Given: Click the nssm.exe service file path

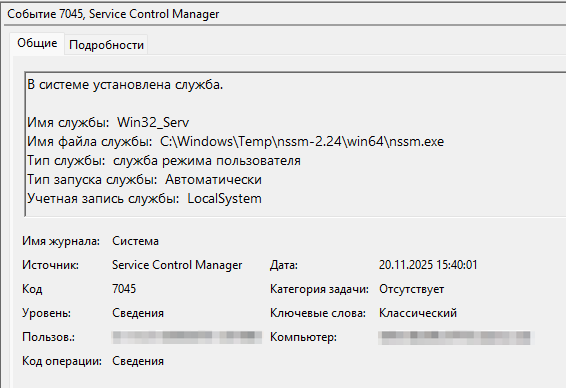Looking at the screenshot, I should tap(302, 141).
